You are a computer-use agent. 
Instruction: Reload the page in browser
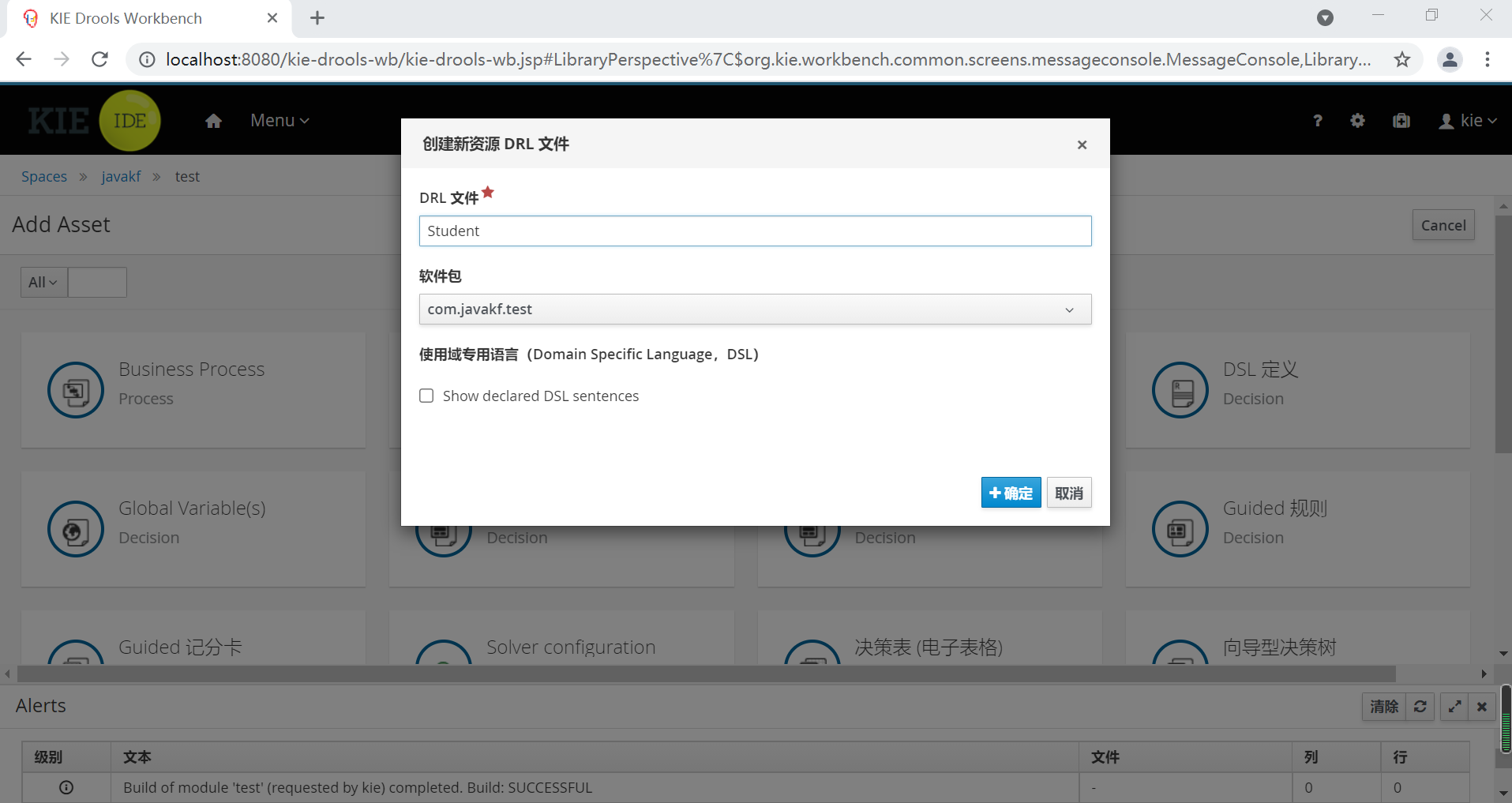(99, 59)
